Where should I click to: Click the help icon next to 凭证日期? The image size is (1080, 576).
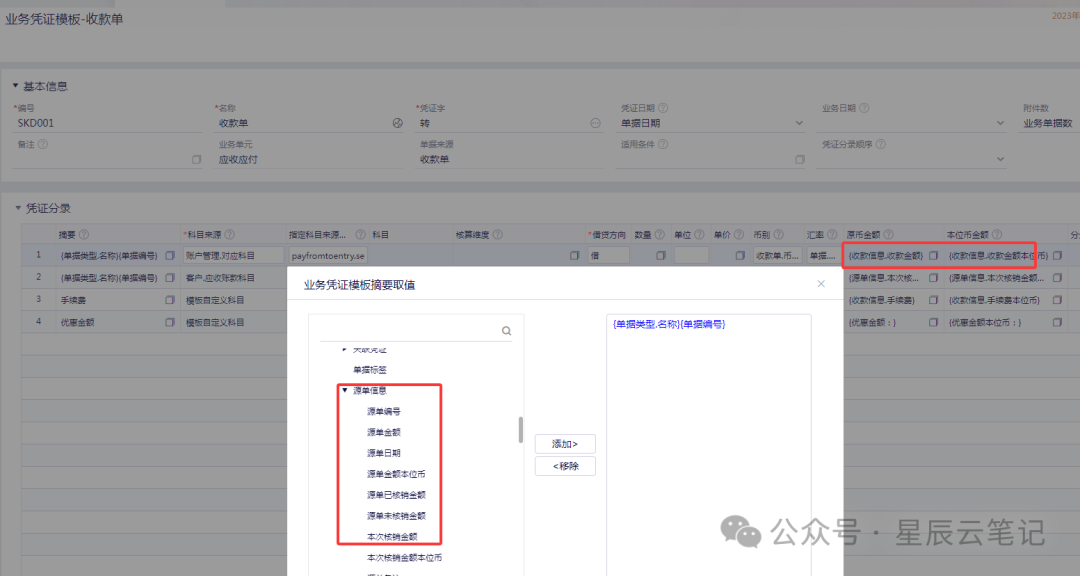(663, 108)
